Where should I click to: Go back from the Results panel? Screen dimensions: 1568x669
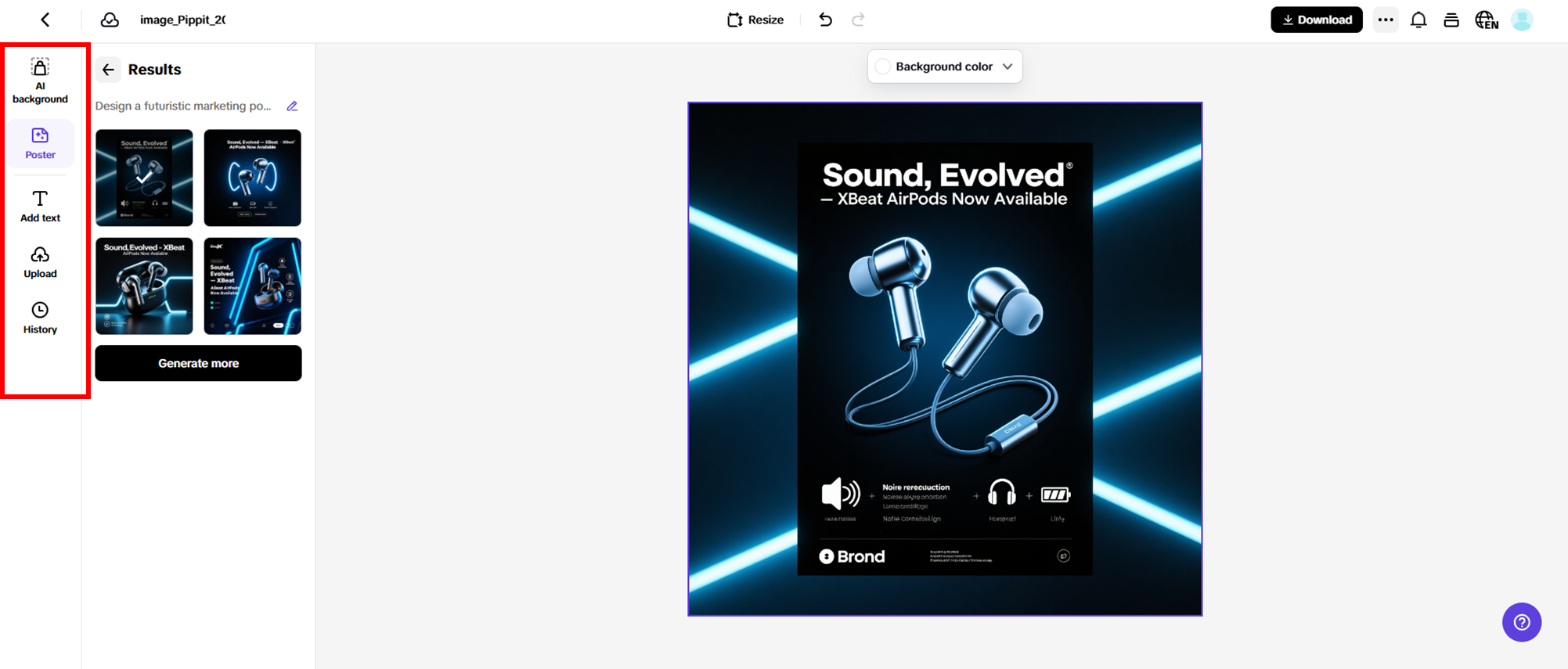(x=108, y=70)
